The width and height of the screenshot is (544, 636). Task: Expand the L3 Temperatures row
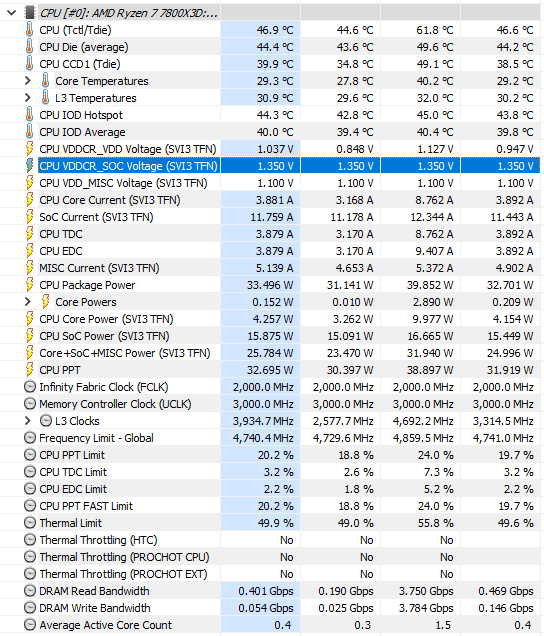(28, 98)
